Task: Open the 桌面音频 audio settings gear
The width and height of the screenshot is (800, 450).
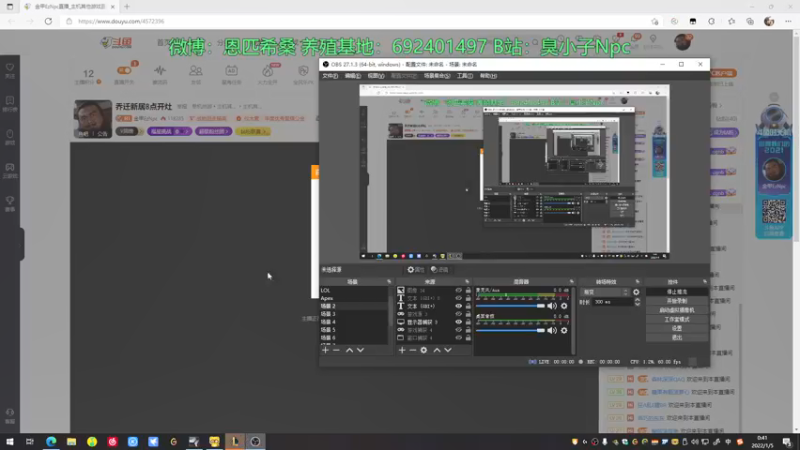Action: [564, 330]
